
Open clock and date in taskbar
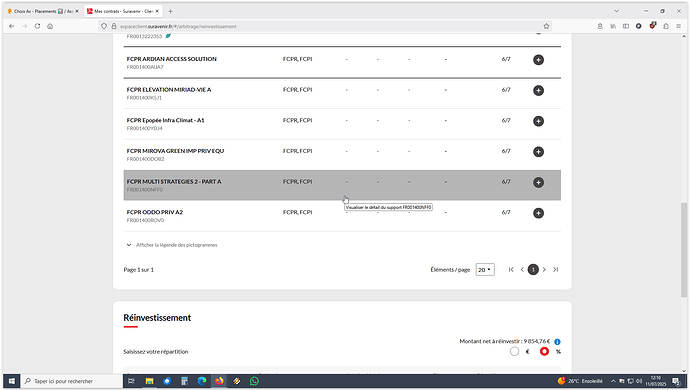pos(656,381)
